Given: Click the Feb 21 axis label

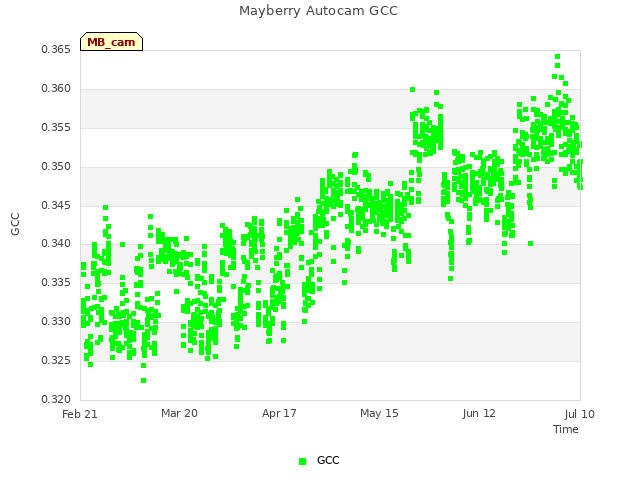Looking at the screenshot, I should pyautogui.click(x=80, y=414).
